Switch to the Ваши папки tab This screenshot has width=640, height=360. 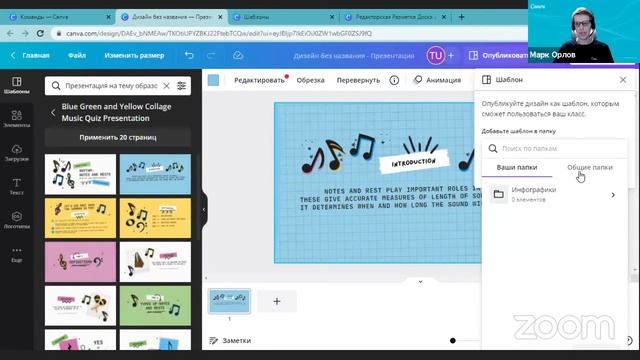point(517,167)
